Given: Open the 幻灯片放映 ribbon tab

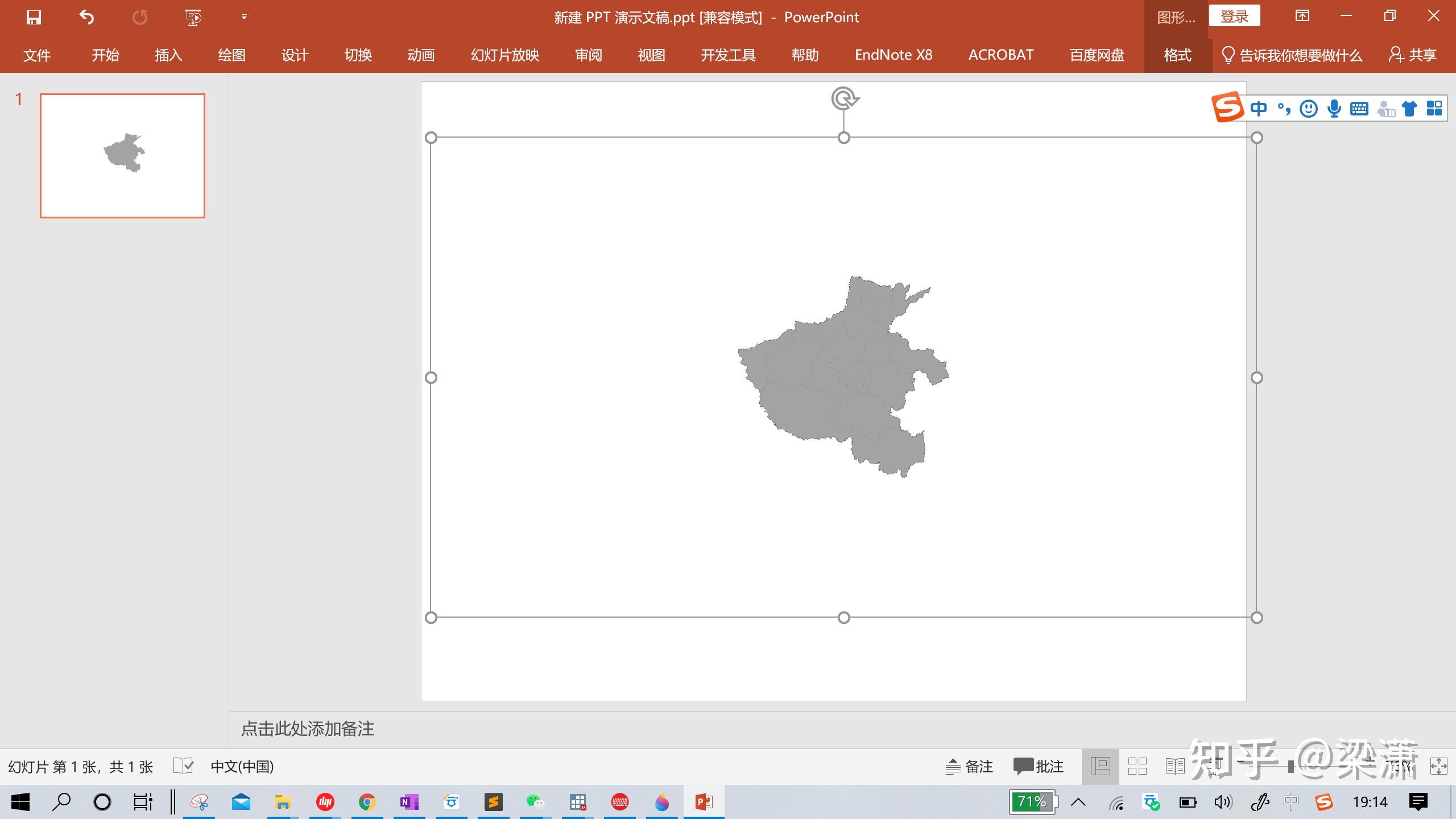Looking at the screenshot, I should pyautogui.click(x=504, y=55).
